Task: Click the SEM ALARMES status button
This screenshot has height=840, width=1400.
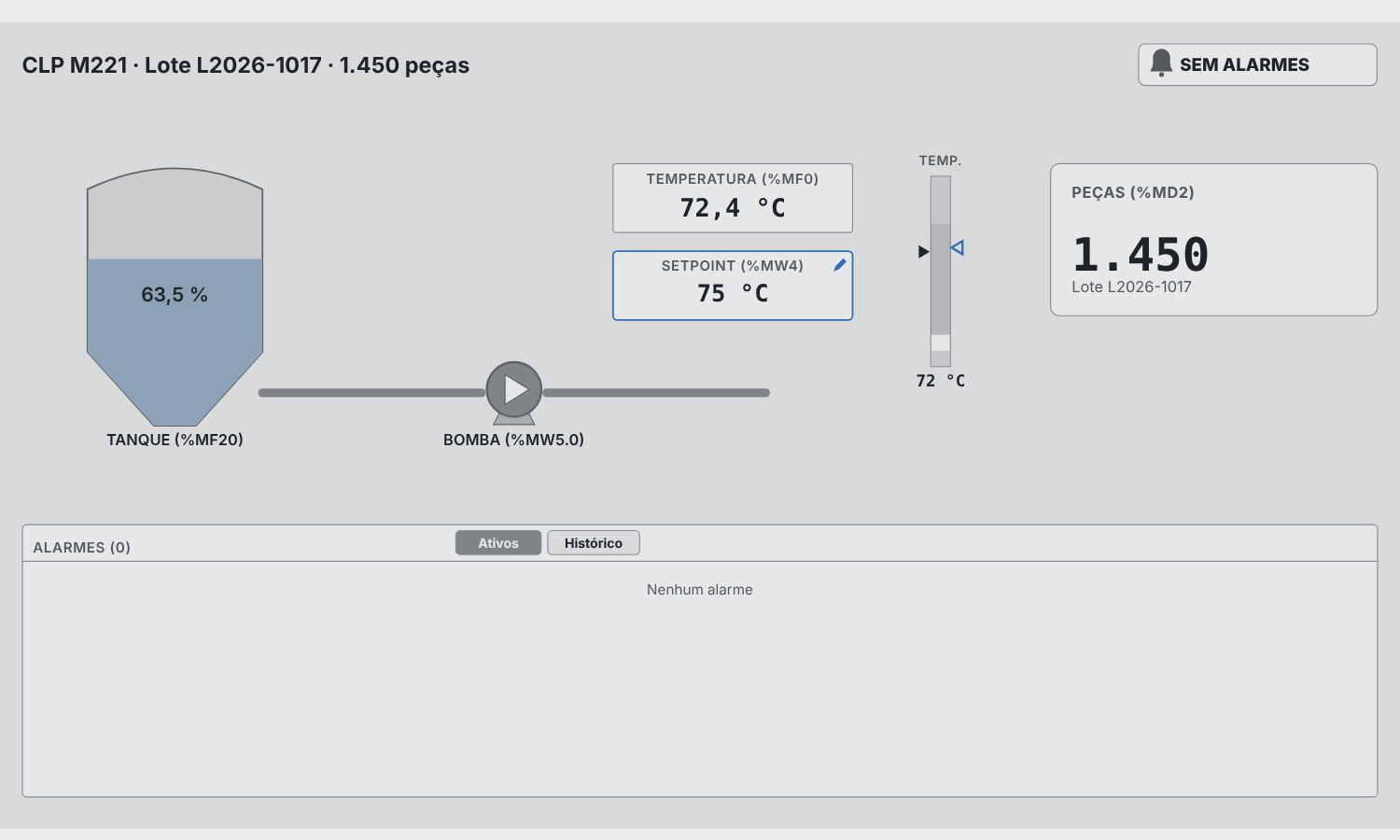Action: [x=1257, y=64]
